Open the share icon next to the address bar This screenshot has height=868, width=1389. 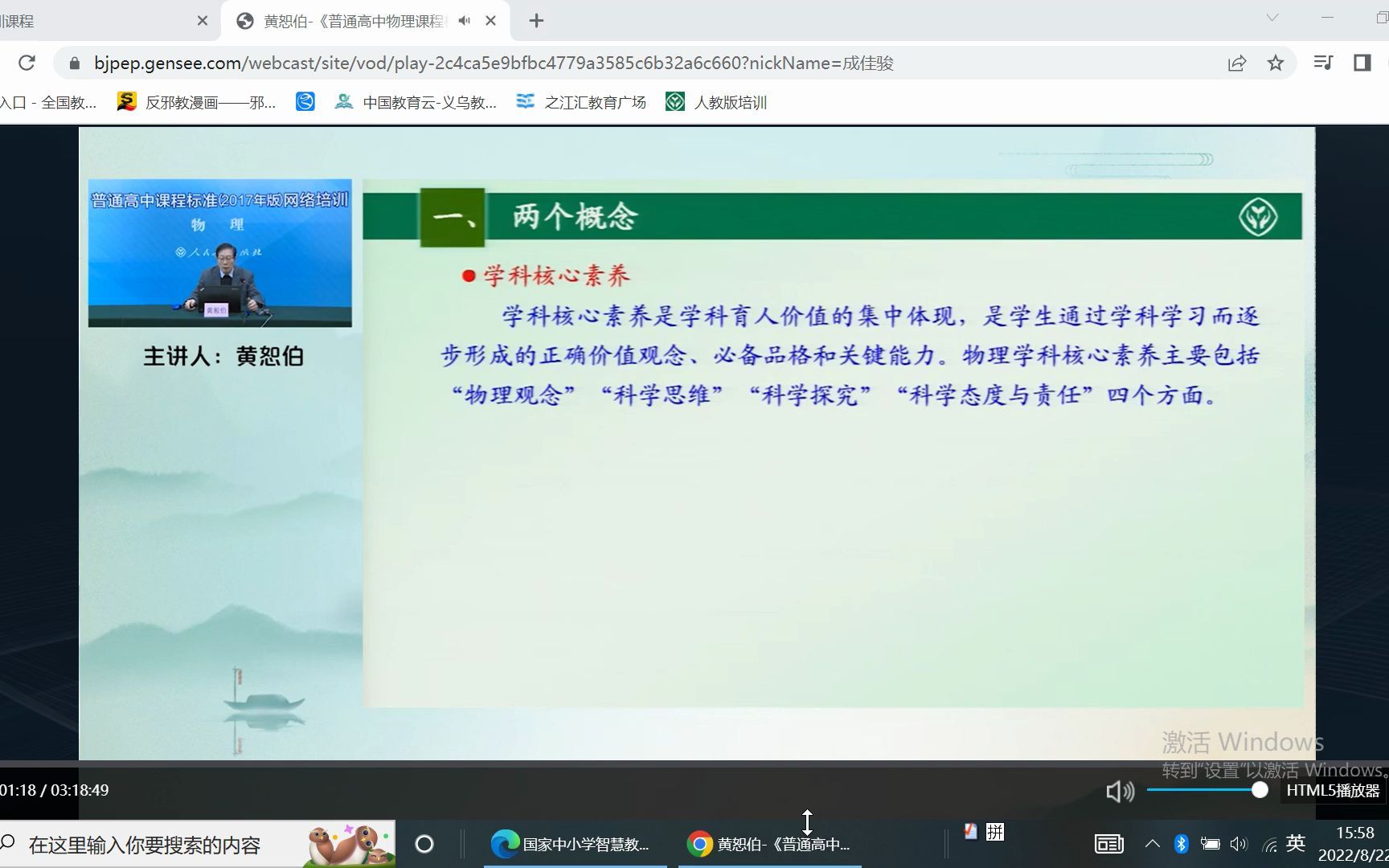1236,63
